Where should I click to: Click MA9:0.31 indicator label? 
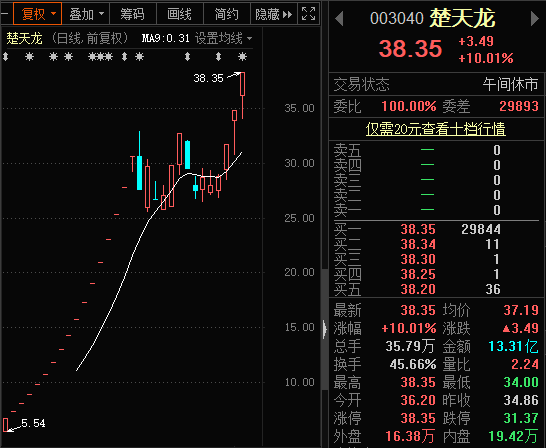165,38
